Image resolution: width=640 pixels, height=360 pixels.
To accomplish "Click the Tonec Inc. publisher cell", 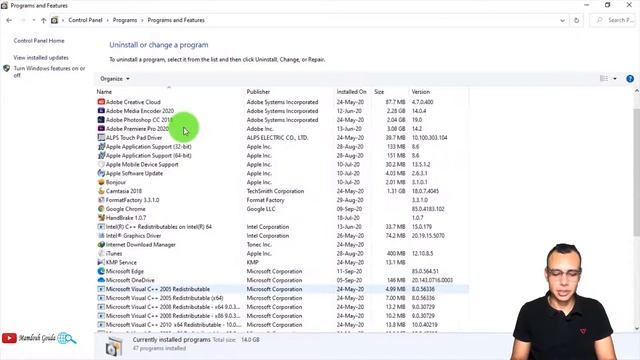I will [x=259, y=244].
